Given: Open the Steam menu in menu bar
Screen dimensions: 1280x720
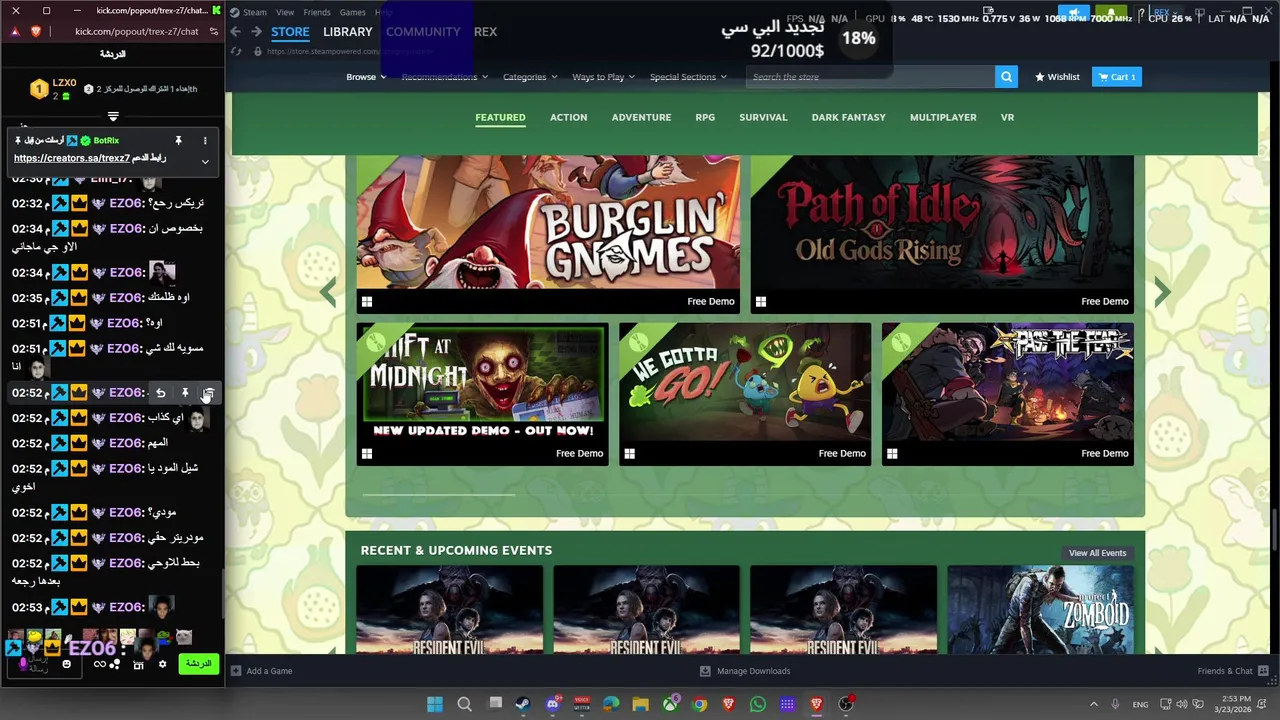Looking at the screenshot, I should click(x=254, y=12).
